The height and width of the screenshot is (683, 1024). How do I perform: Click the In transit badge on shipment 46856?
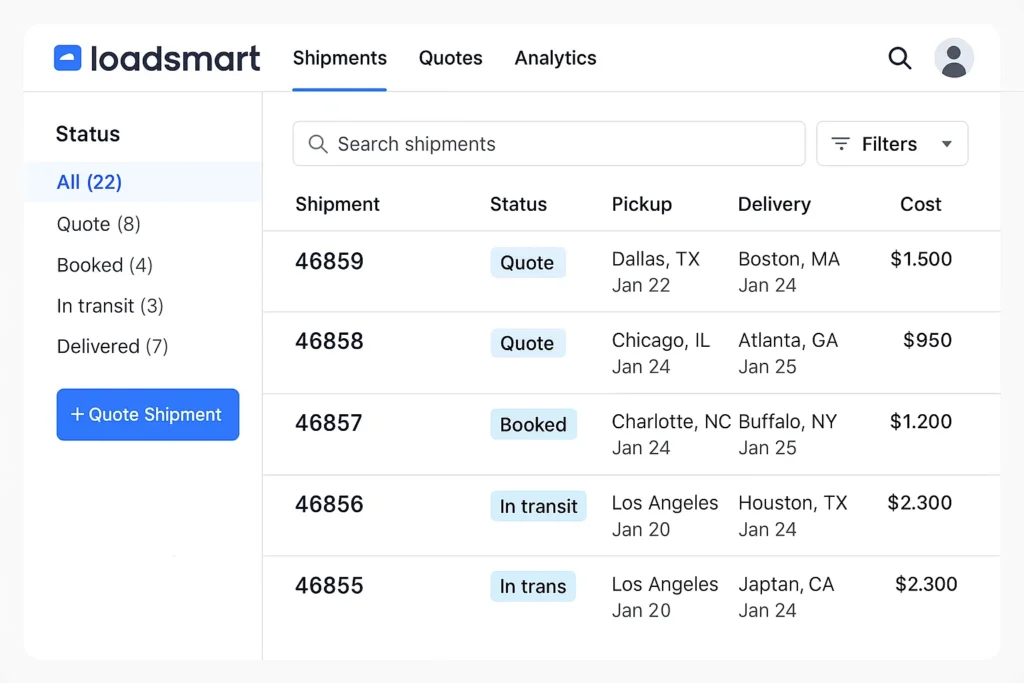coord(538,506)
